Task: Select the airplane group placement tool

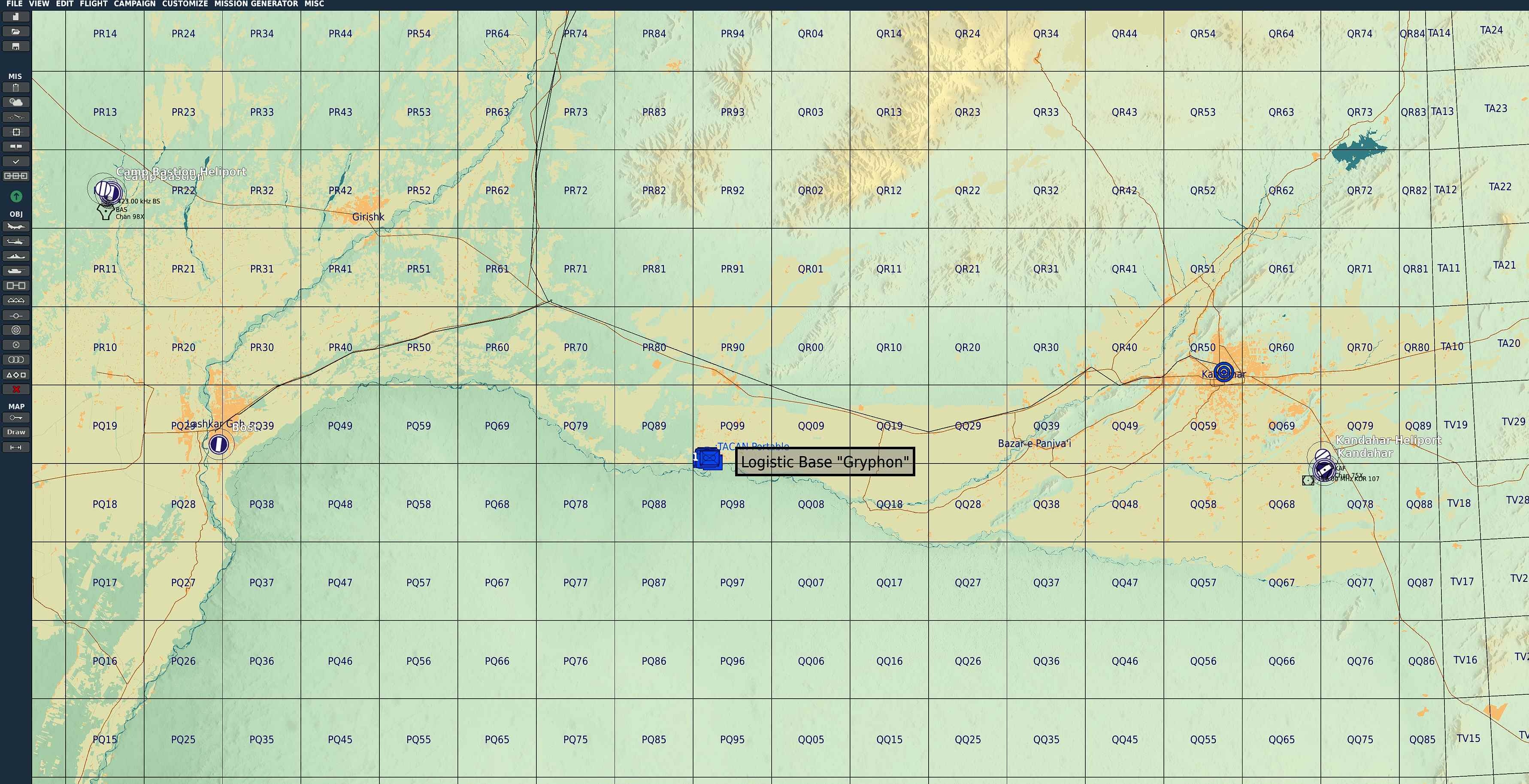Action: 16,227
